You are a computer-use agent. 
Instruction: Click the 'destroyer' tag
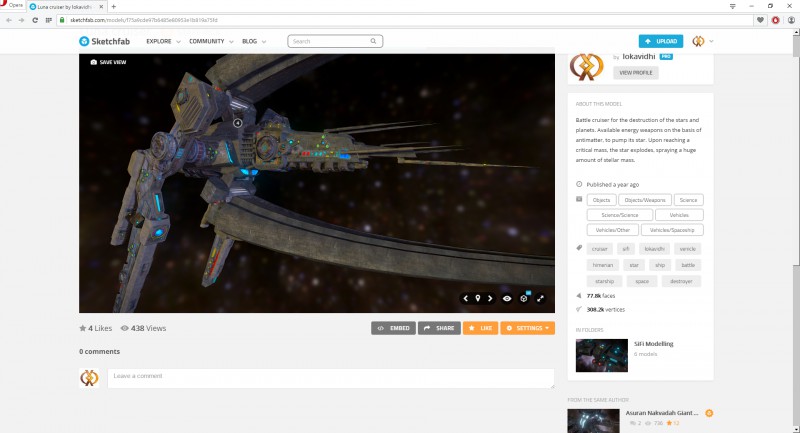681,282
